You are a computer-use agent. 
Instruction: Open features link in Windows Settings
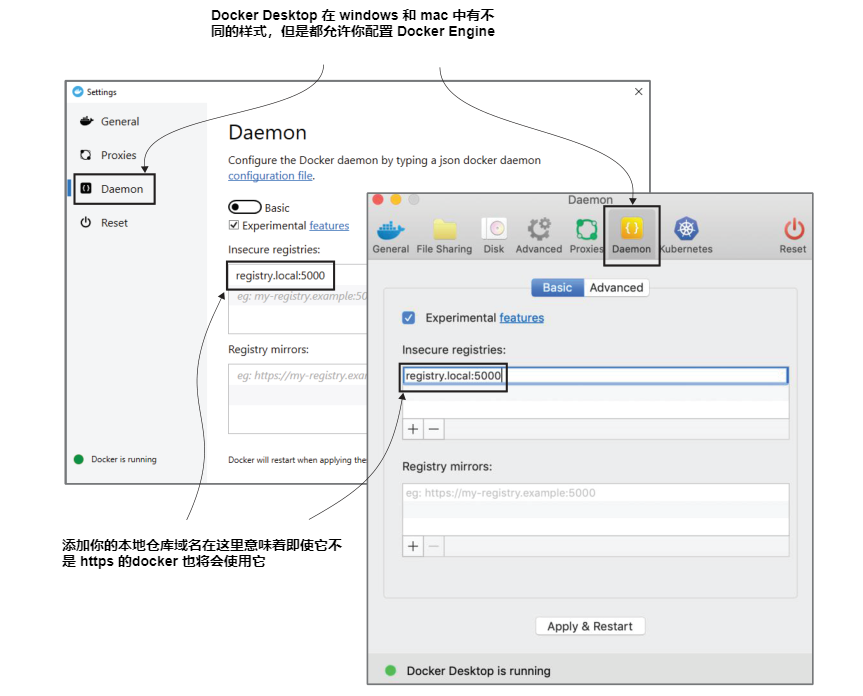coord(329,226)
